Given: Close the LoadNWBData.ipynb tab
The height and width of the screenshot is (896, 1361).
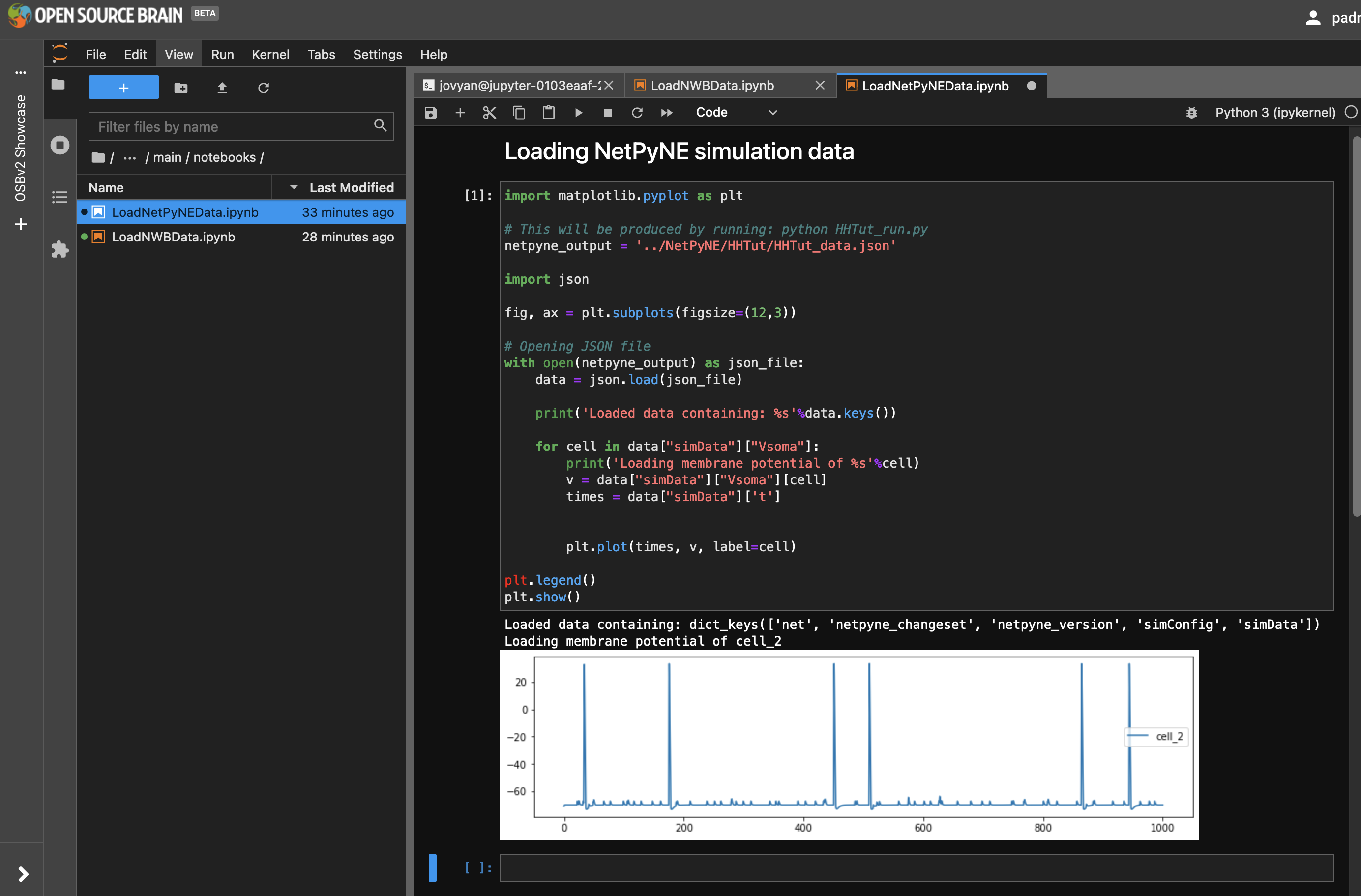Looking at the screenshot, I should pos(820,85).
